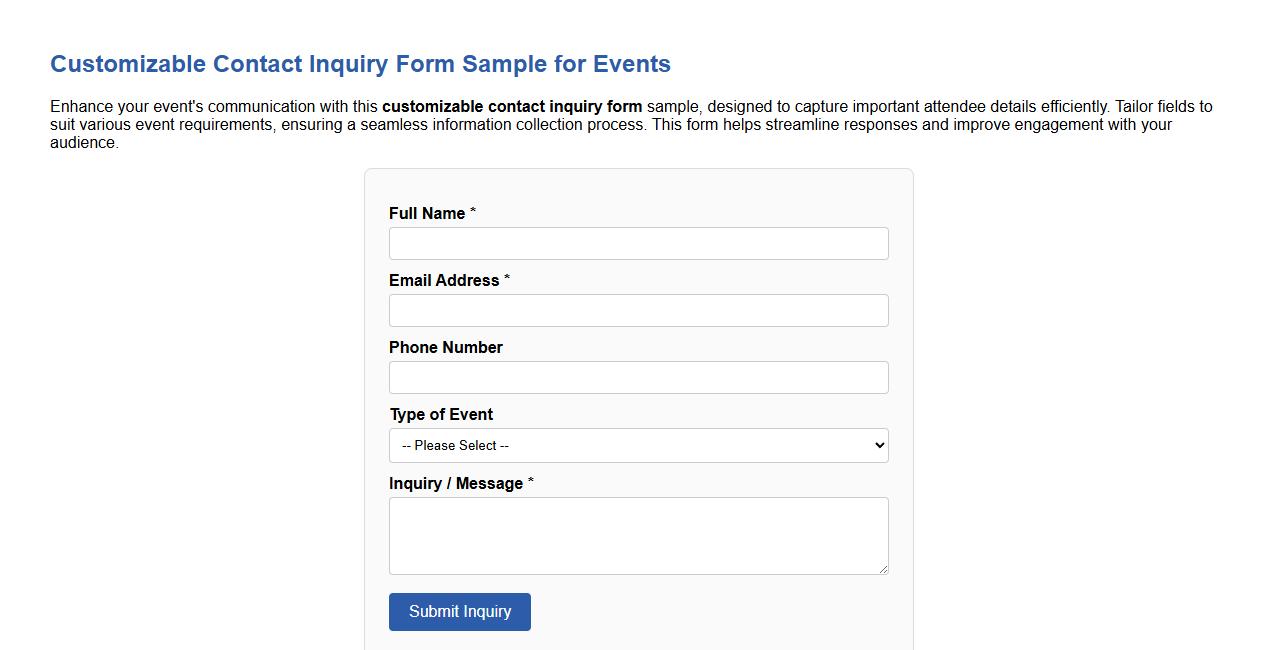Click the Full Name label
The image size is (1278, 650).
[424, 213]
